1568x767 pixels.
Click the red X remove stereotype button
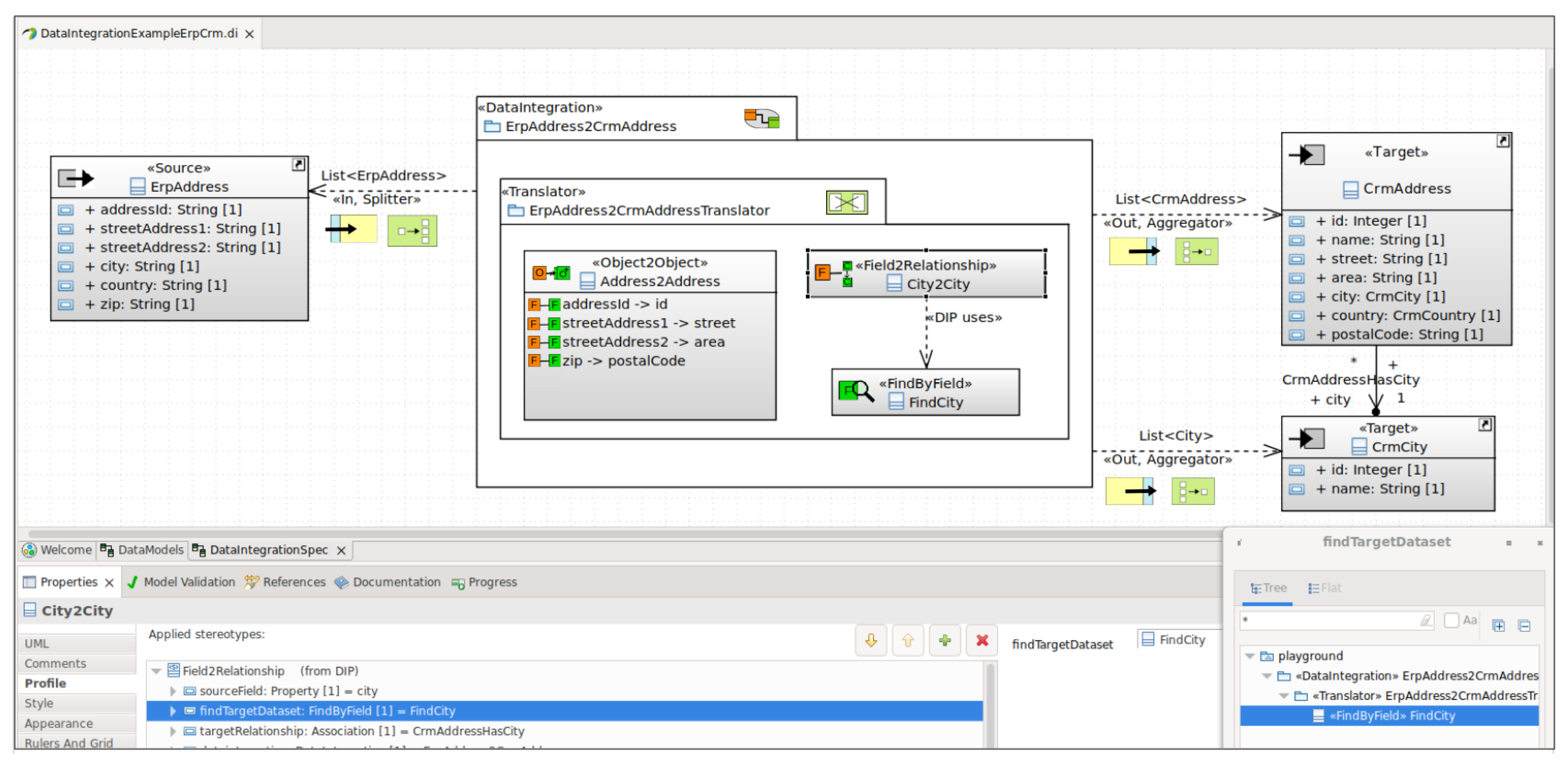click(982, 640)
